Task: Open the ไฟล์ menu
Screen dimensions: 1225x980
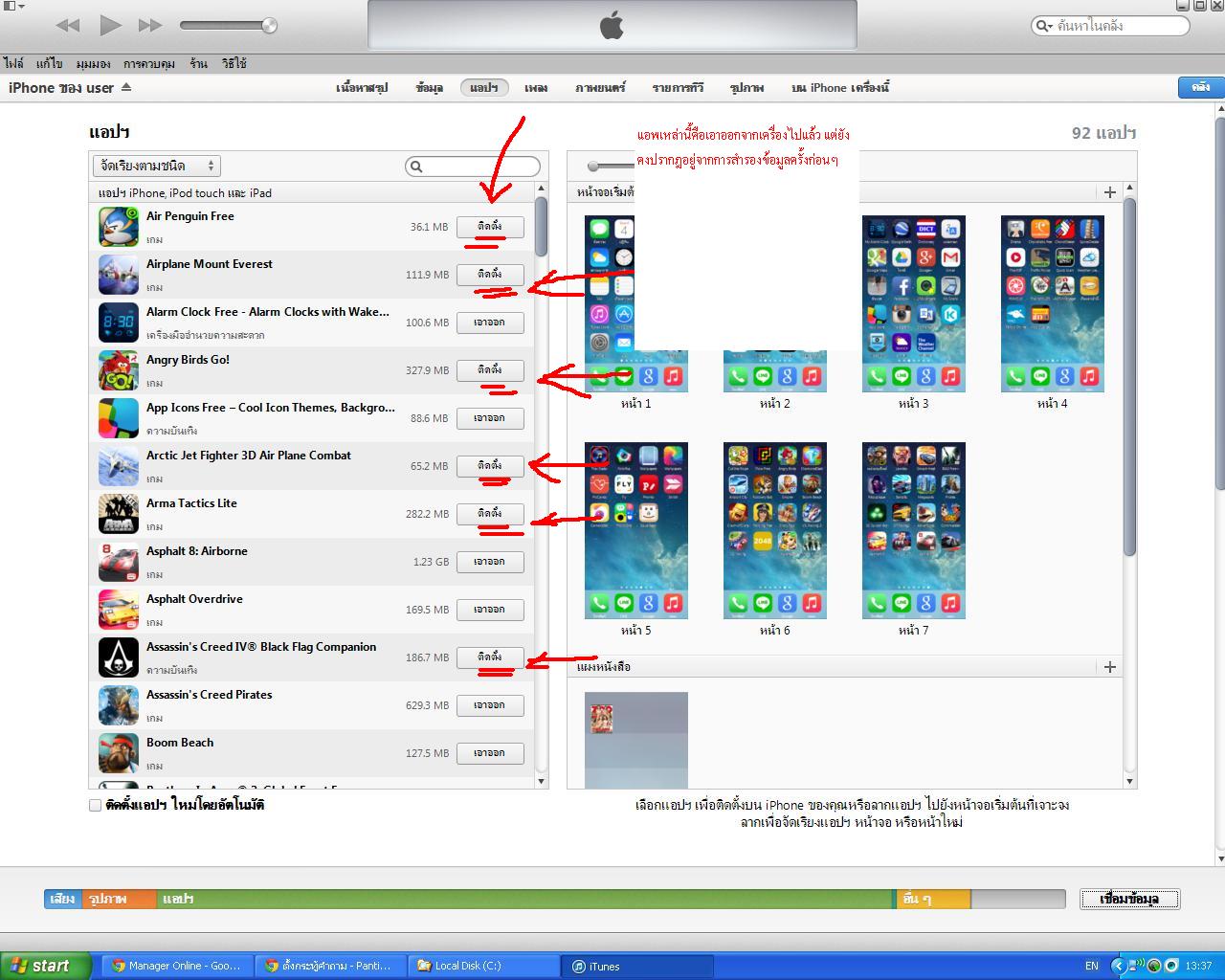Action: [13, 63]
